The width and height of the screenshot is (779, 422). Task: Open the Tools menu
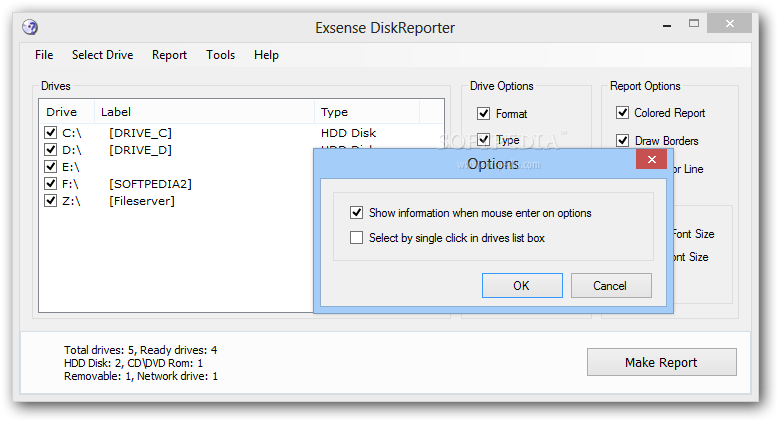click(x=221, y=55)
